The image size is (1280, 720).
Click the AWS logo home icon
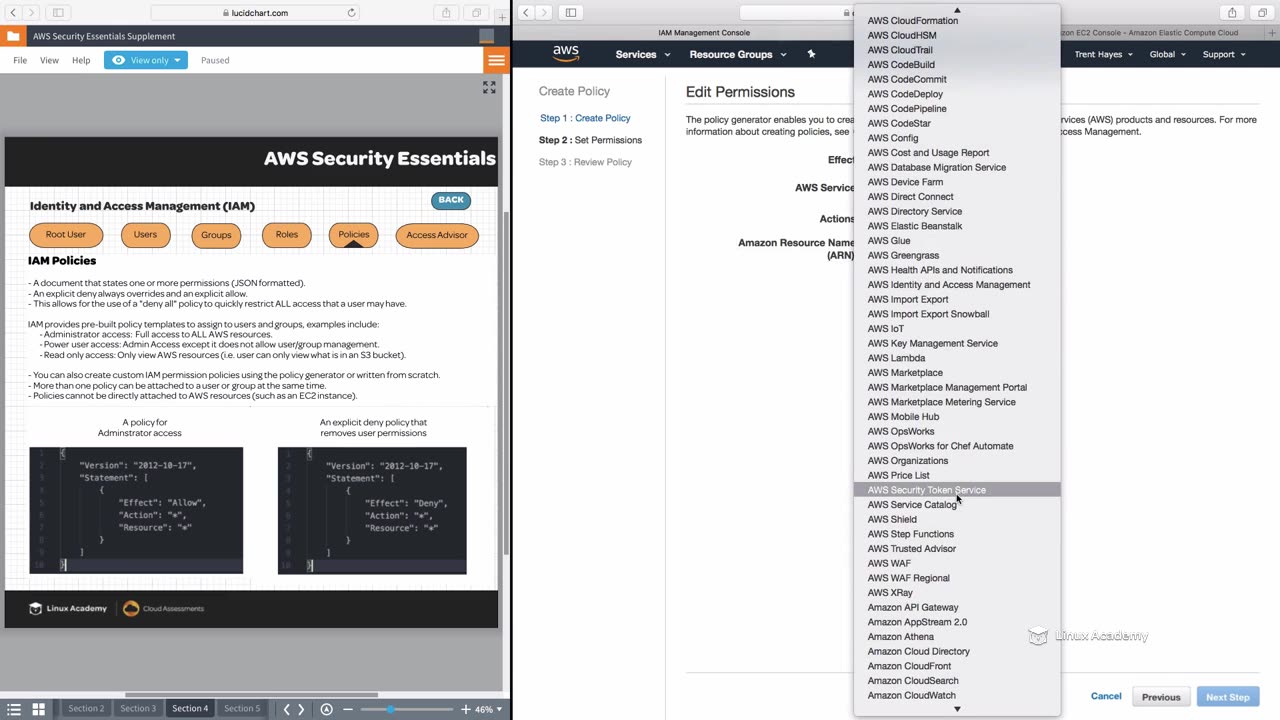pos(566,54)
